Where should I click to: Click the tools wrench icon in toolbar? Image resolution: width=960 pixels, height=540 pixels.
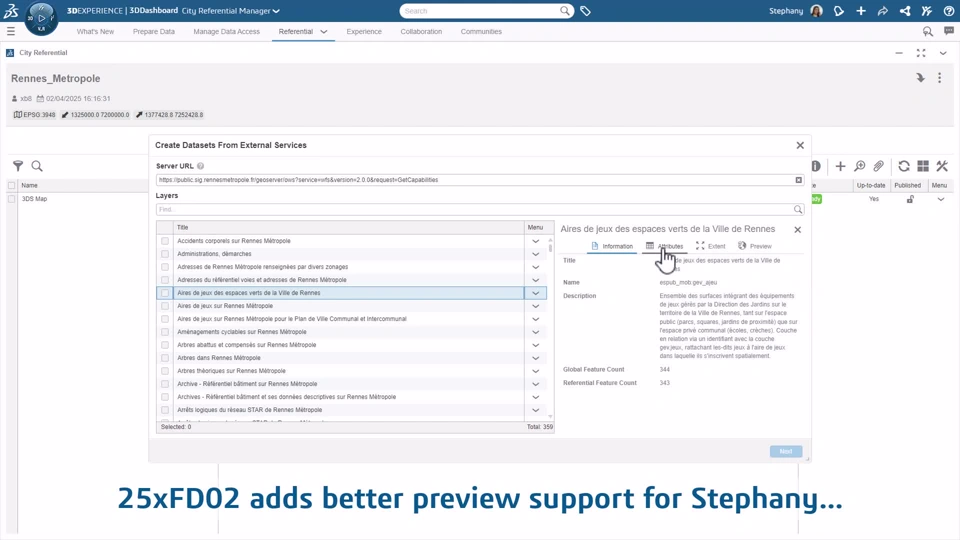click(x=942, y=166)
